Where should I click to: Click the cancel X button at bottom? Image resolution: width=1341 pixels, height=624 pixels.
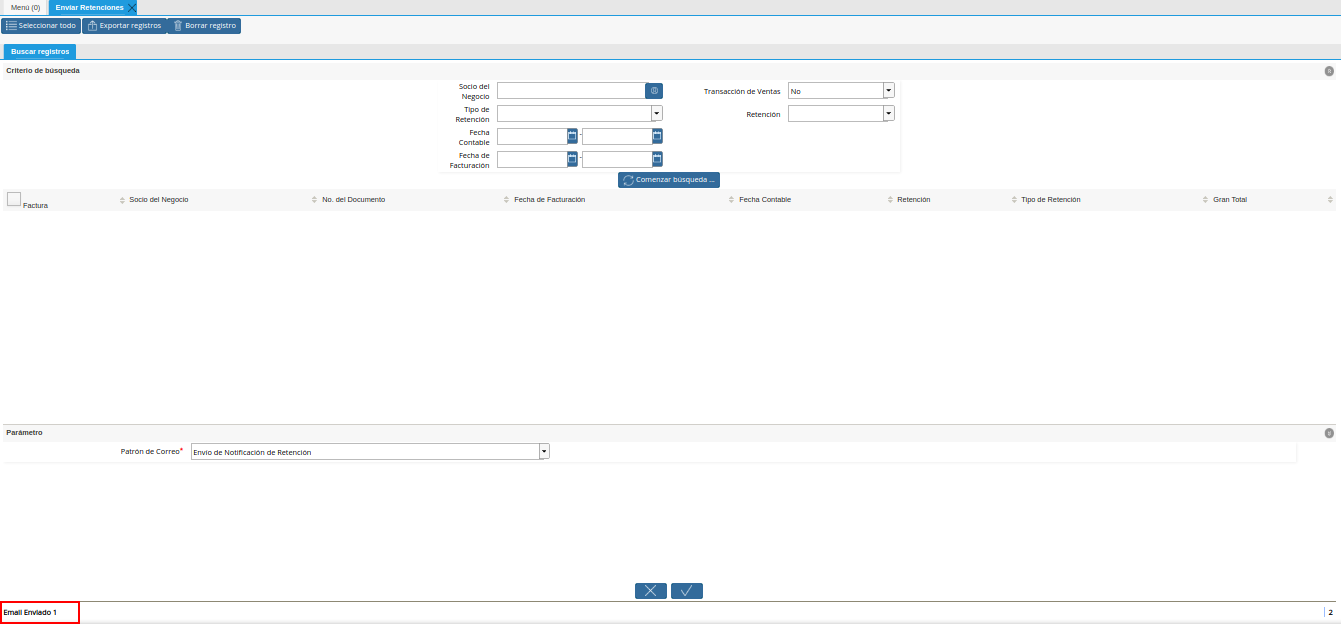(651, 591)
